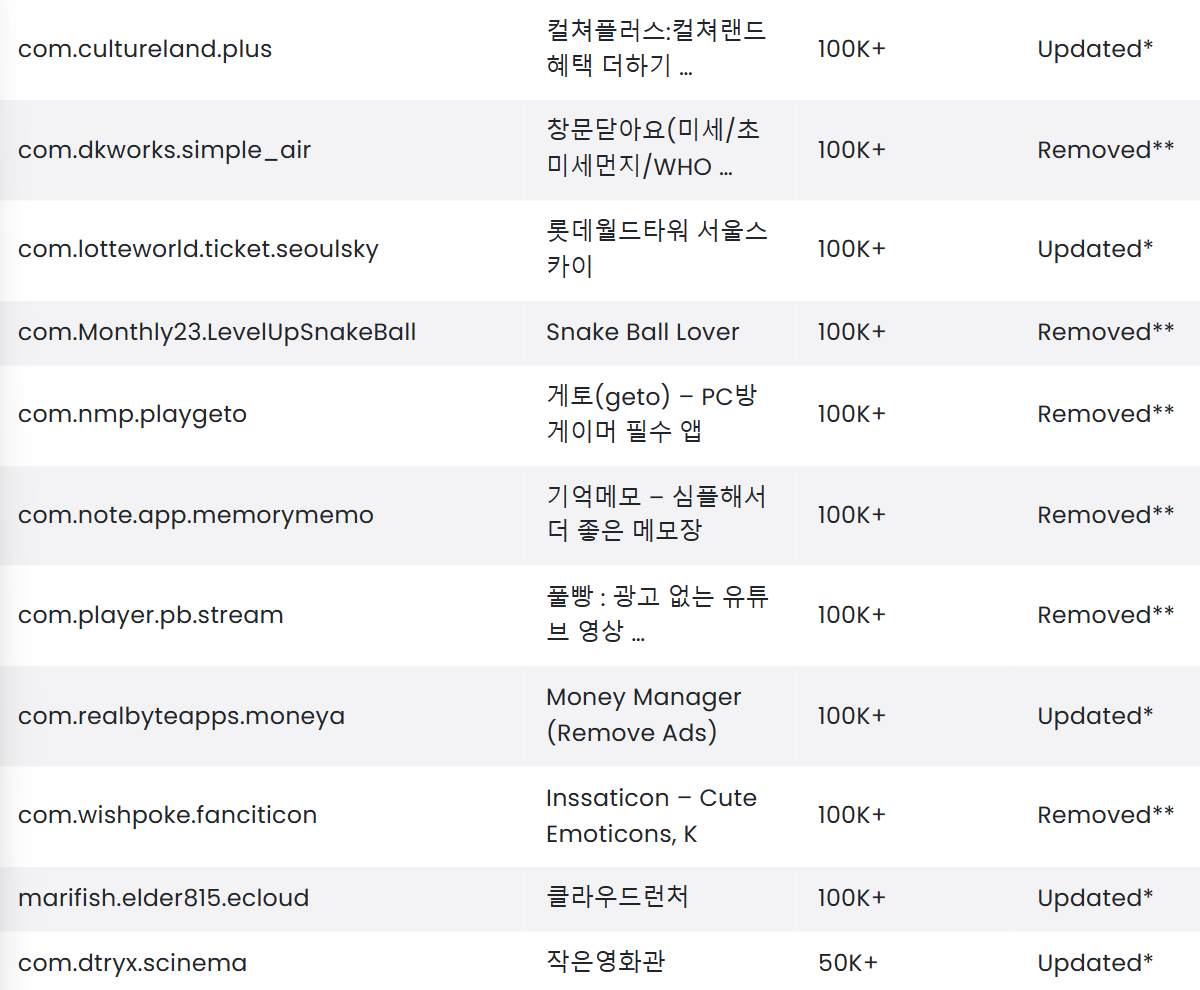This screenshot has height=990, width=1200.
Task: Click the com.player.pb.stream package name
Action: [151, 615]
